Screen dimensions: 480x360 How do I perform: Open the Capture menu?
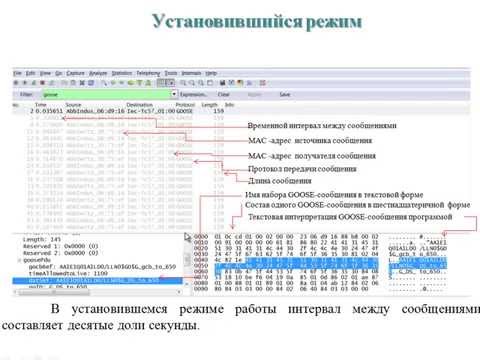click(x=75, y=73)
